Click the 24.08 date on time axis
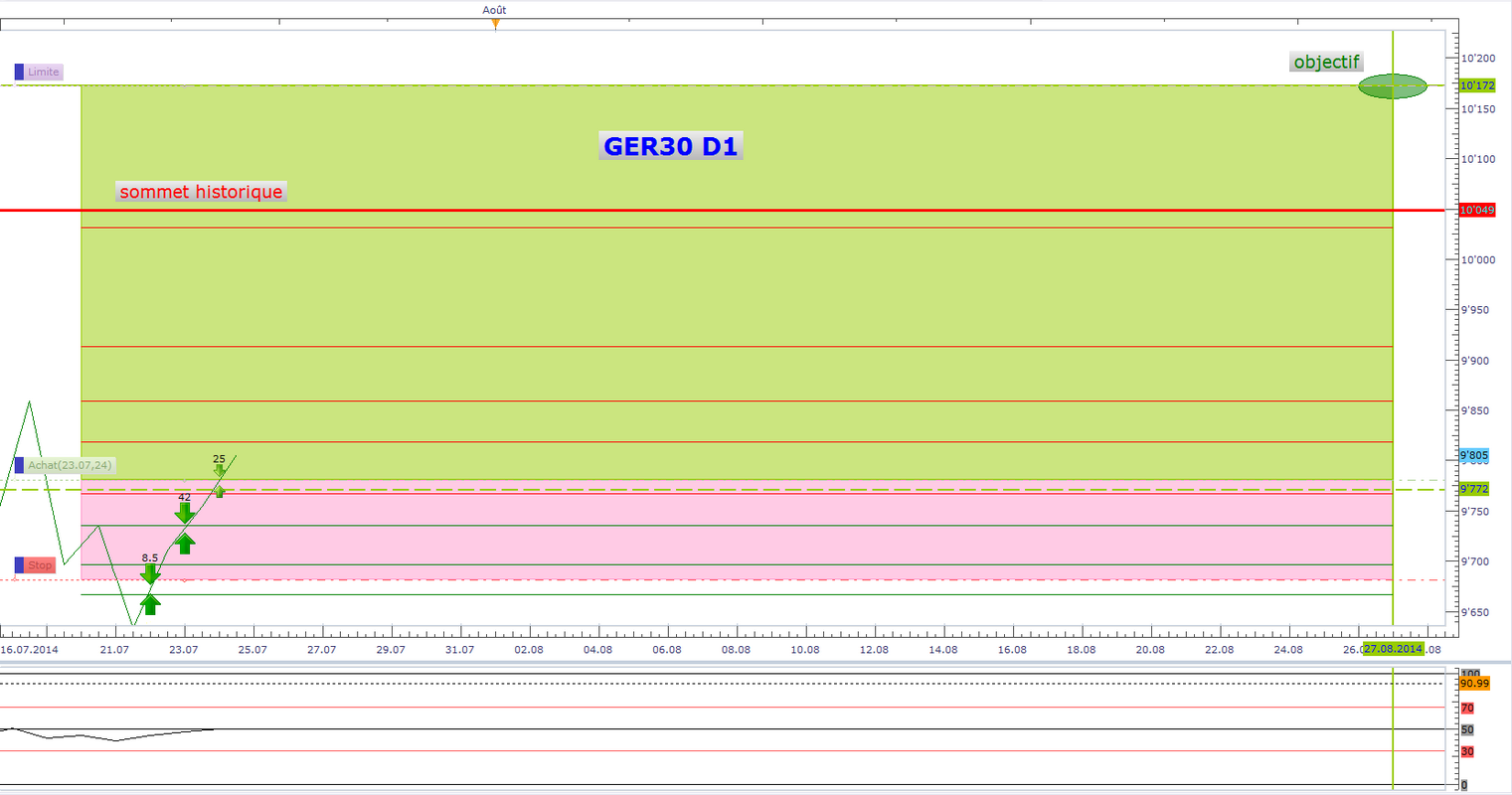This screenshot has height=795, width=1512. pyautogui.click(x=1288, y=650)
